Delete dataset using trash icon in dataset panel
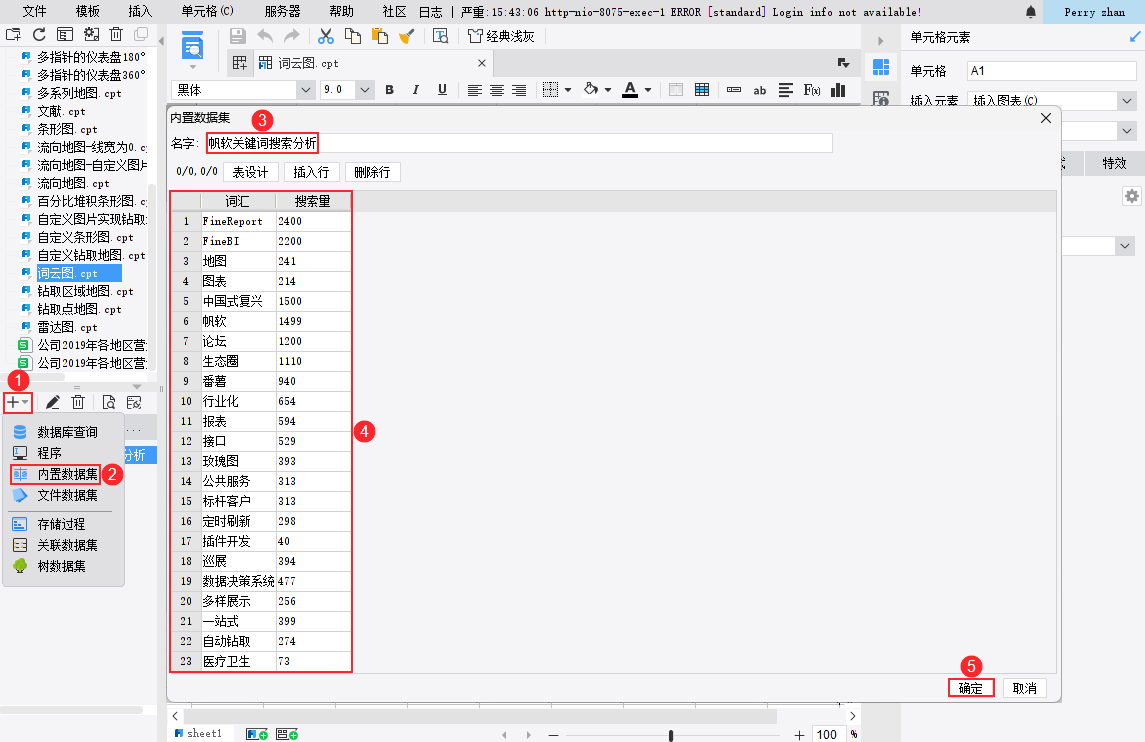Screen dimensions: 1145x742 pyautogui.click(x=78, y=402)
